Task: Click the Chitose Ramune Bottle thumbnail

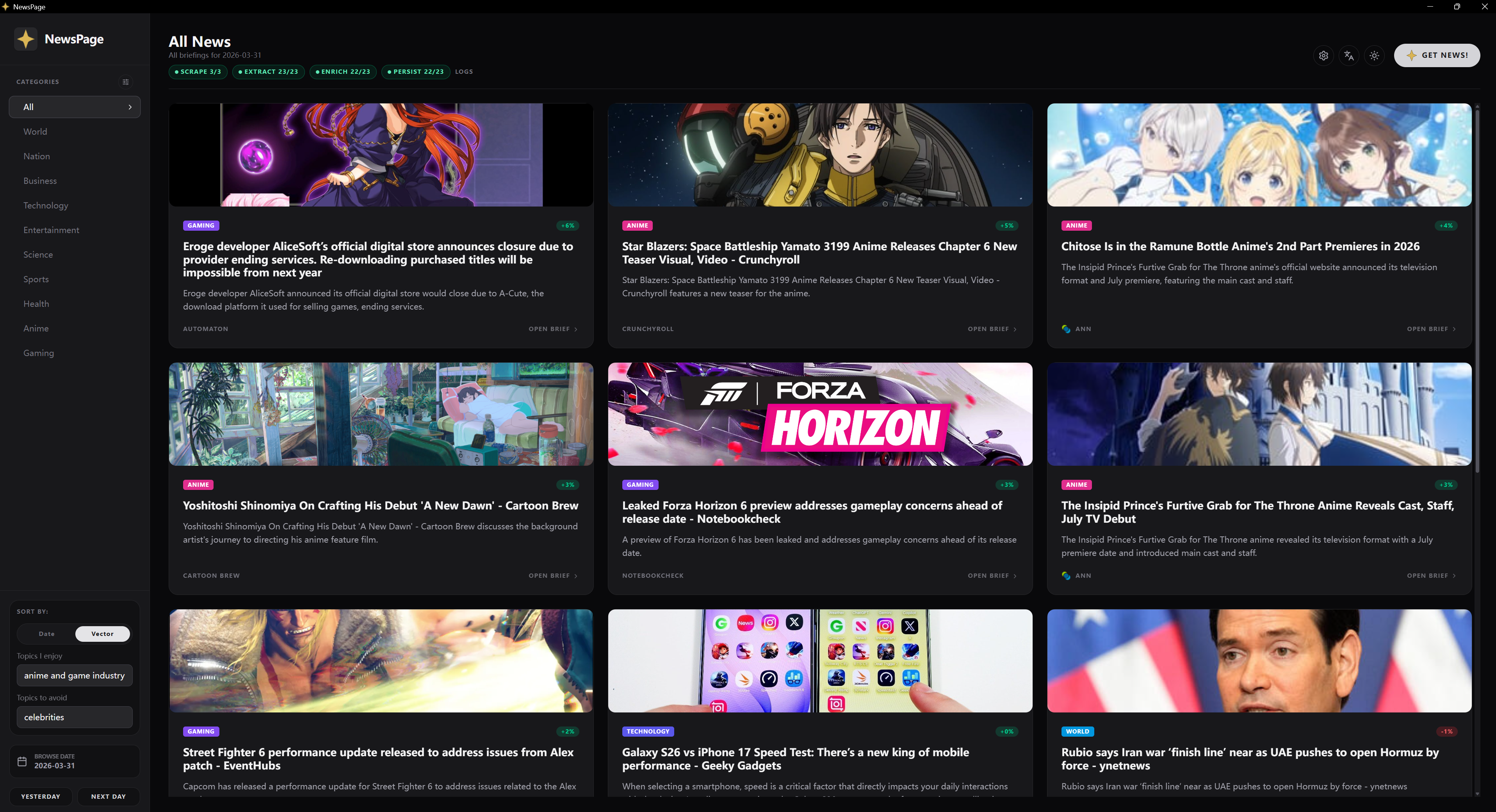Action: [1259, 155]
